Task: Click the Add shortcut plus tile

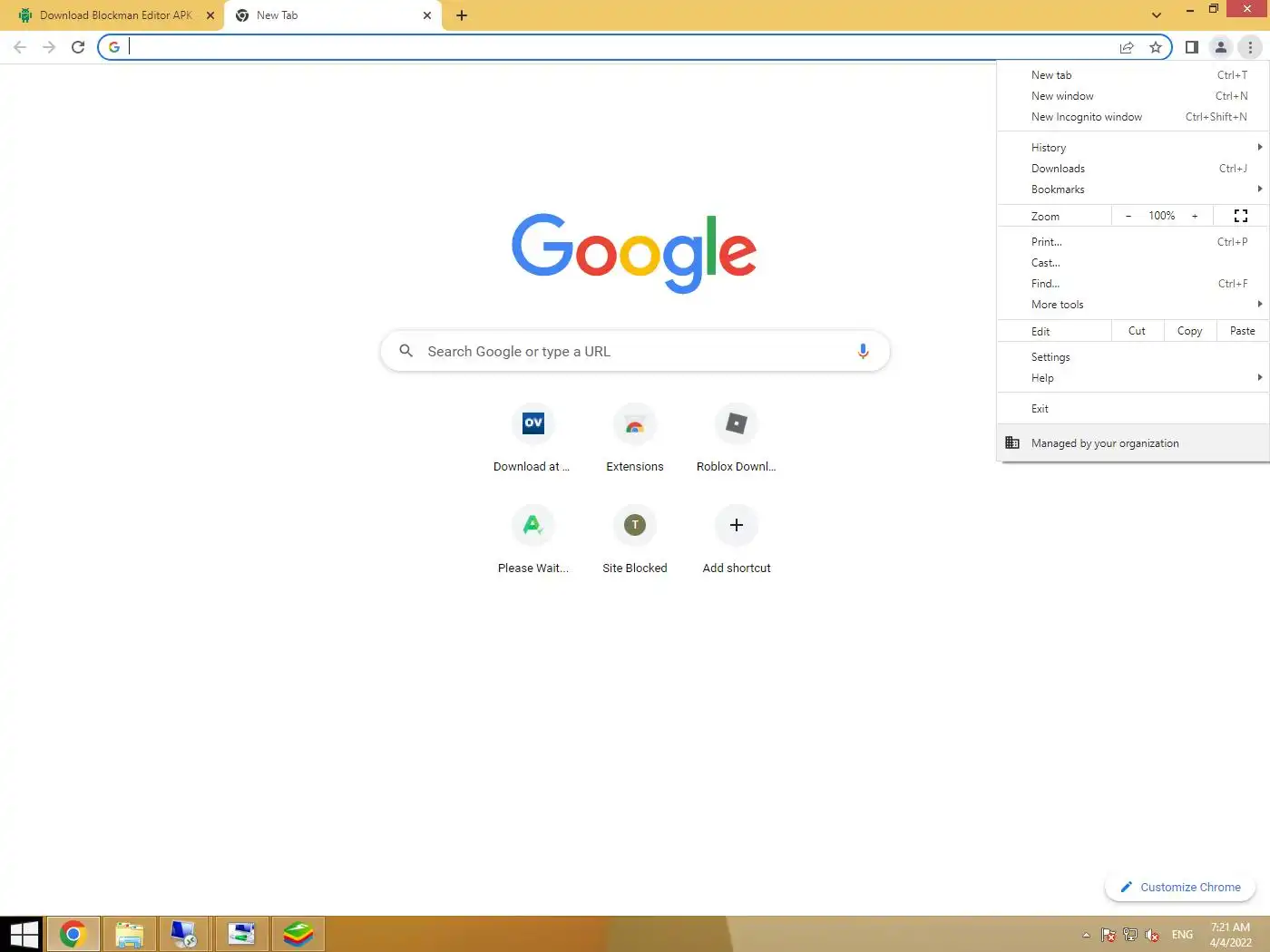Action: pyautogui.click(x=737, y=540)
